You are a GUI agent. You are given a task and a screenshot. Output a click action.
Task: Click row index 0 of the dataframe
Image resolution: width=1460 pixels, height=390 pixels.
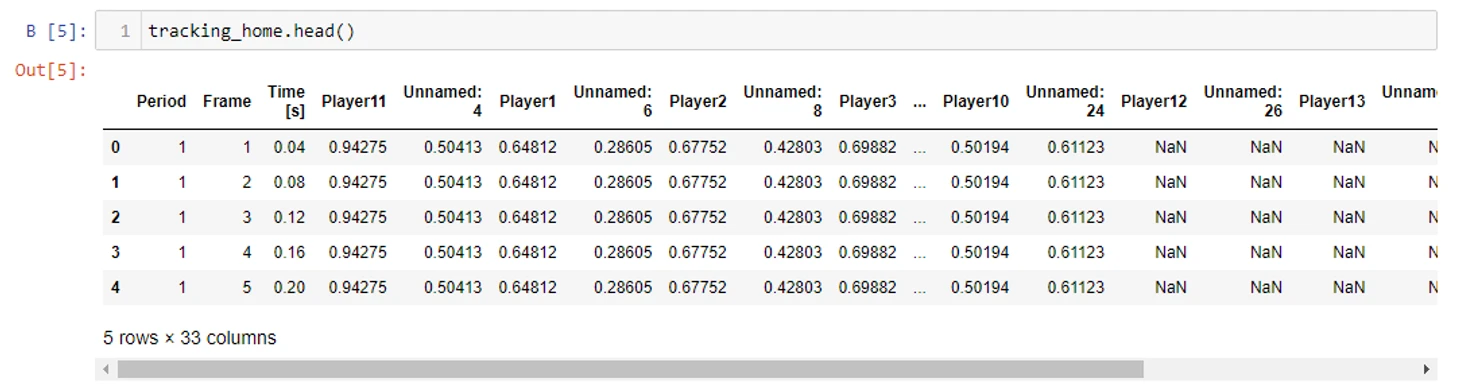click(115, 148)
